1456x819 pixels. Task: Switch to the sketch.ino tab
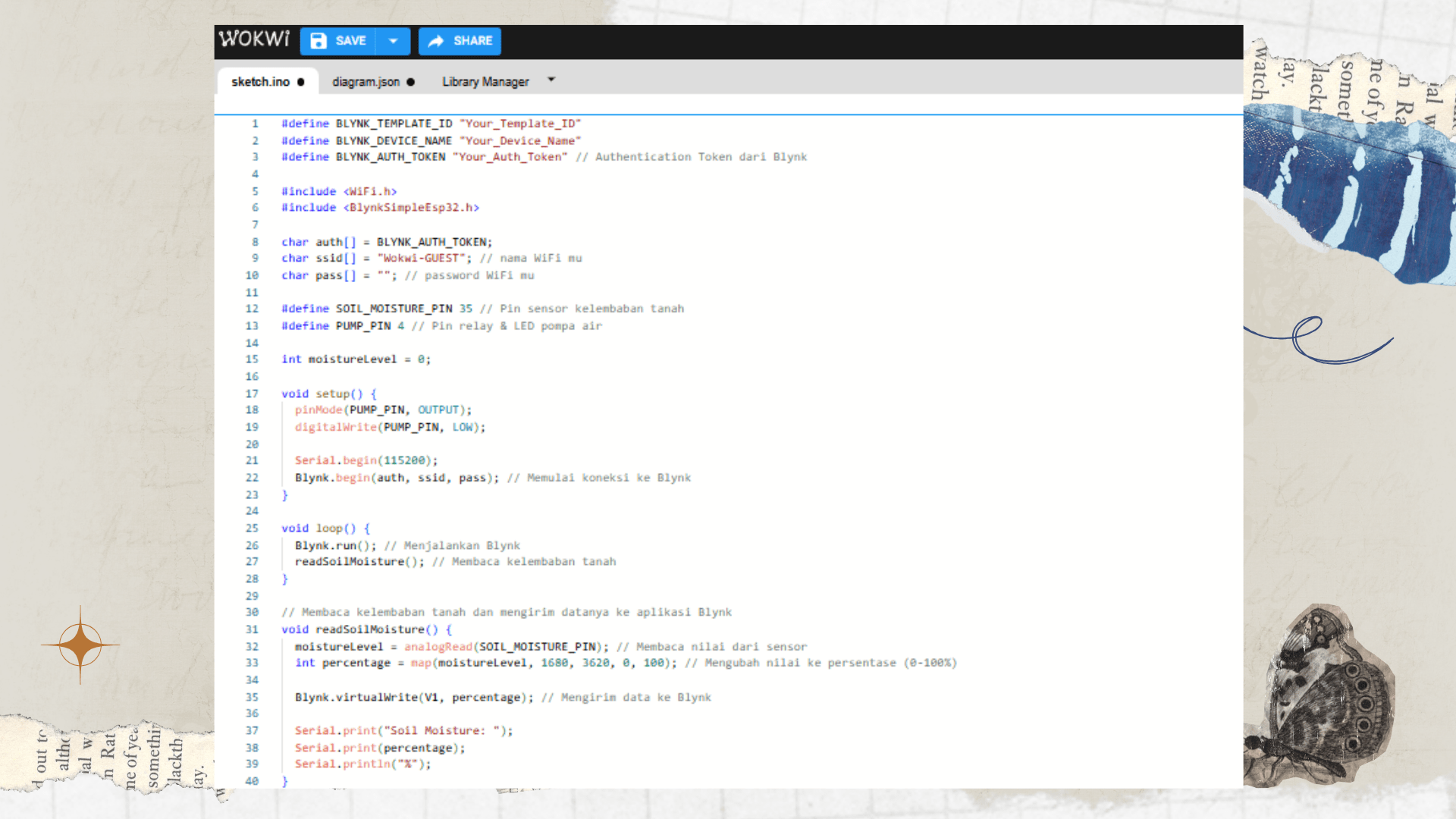(x=267, y=82)
